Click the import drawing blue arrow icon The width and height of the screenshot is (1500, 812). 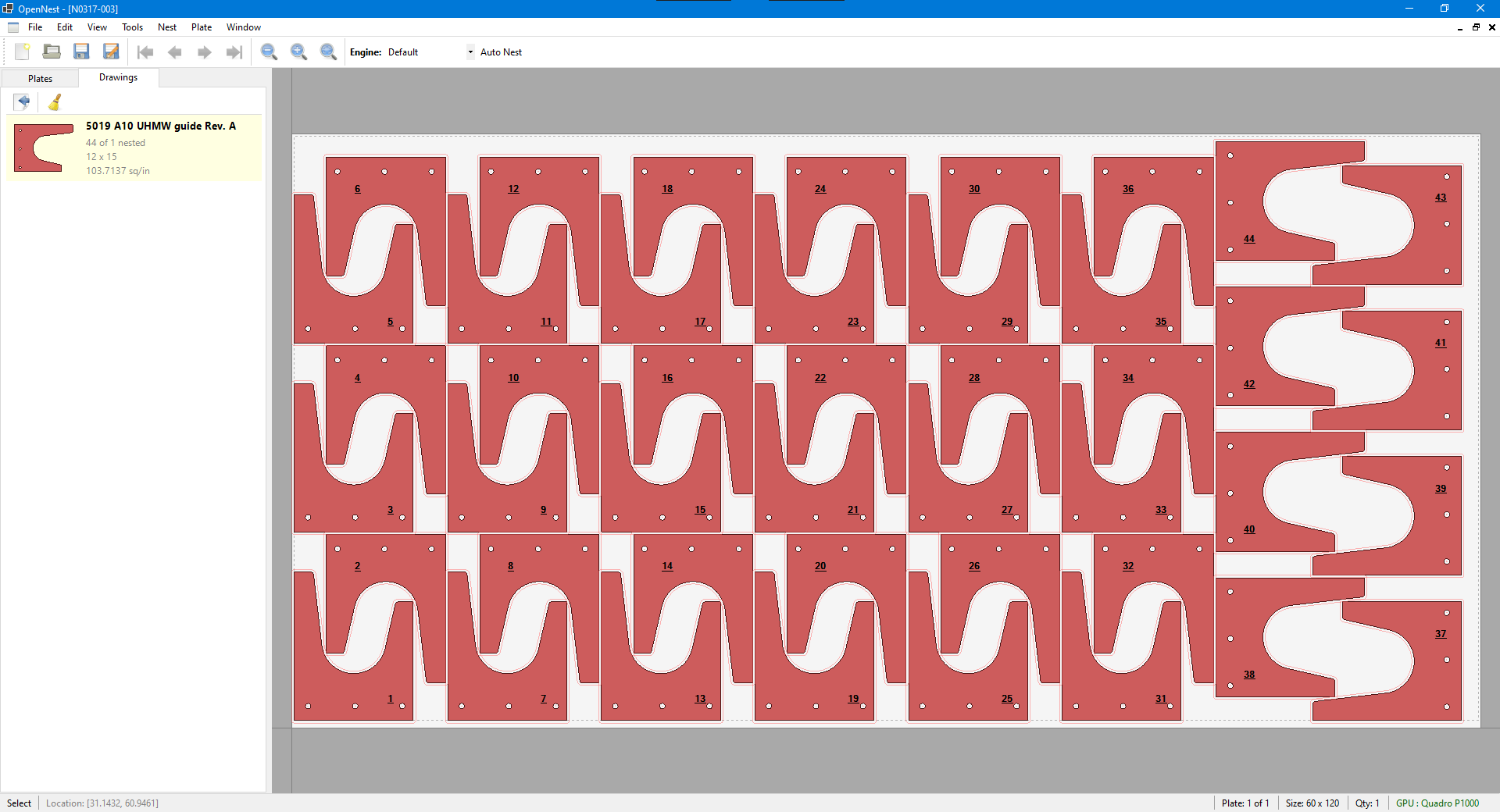(x=23, y=102)
